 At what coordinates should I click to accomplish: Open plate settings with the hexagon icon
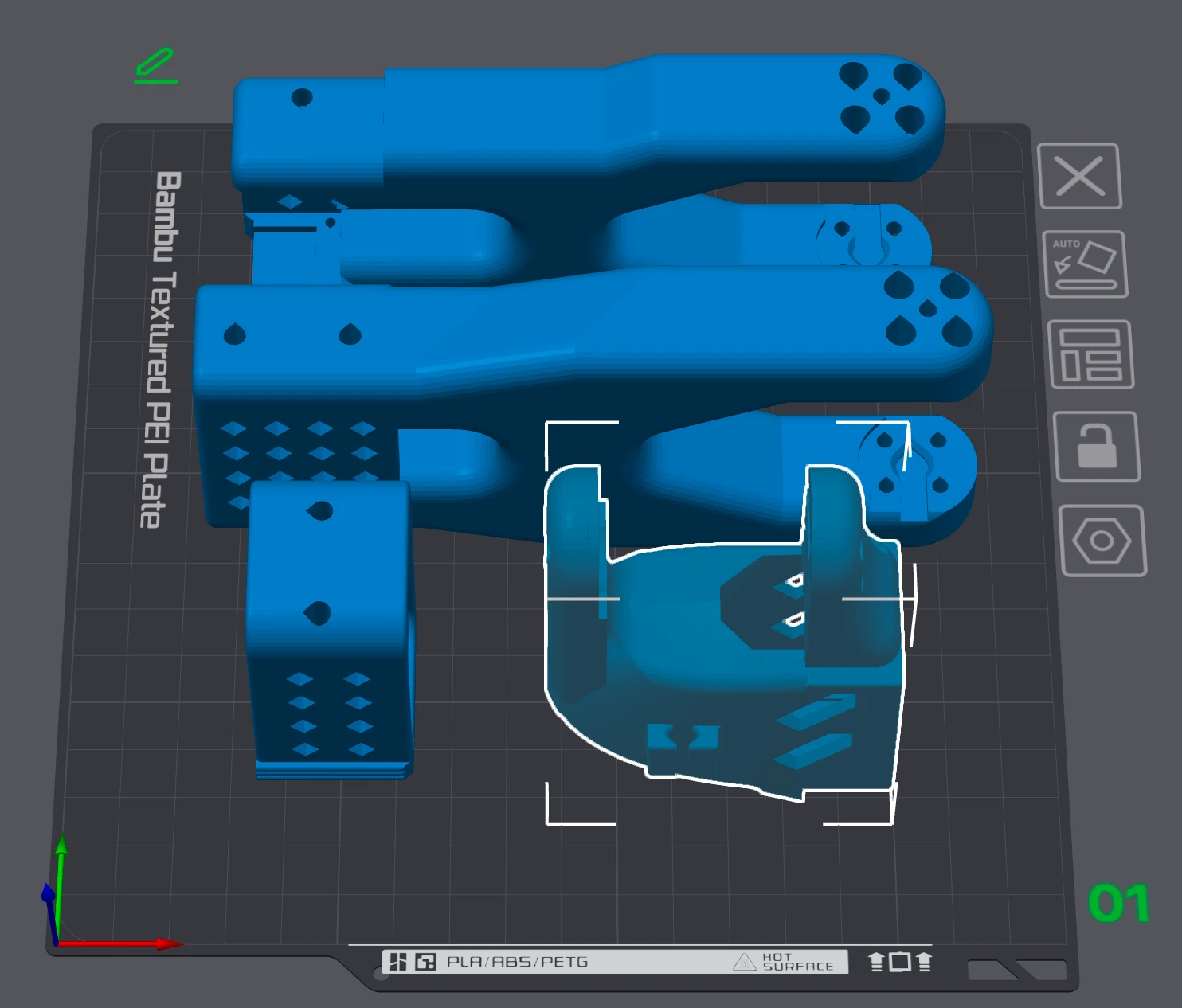[x=1102, y=541]
